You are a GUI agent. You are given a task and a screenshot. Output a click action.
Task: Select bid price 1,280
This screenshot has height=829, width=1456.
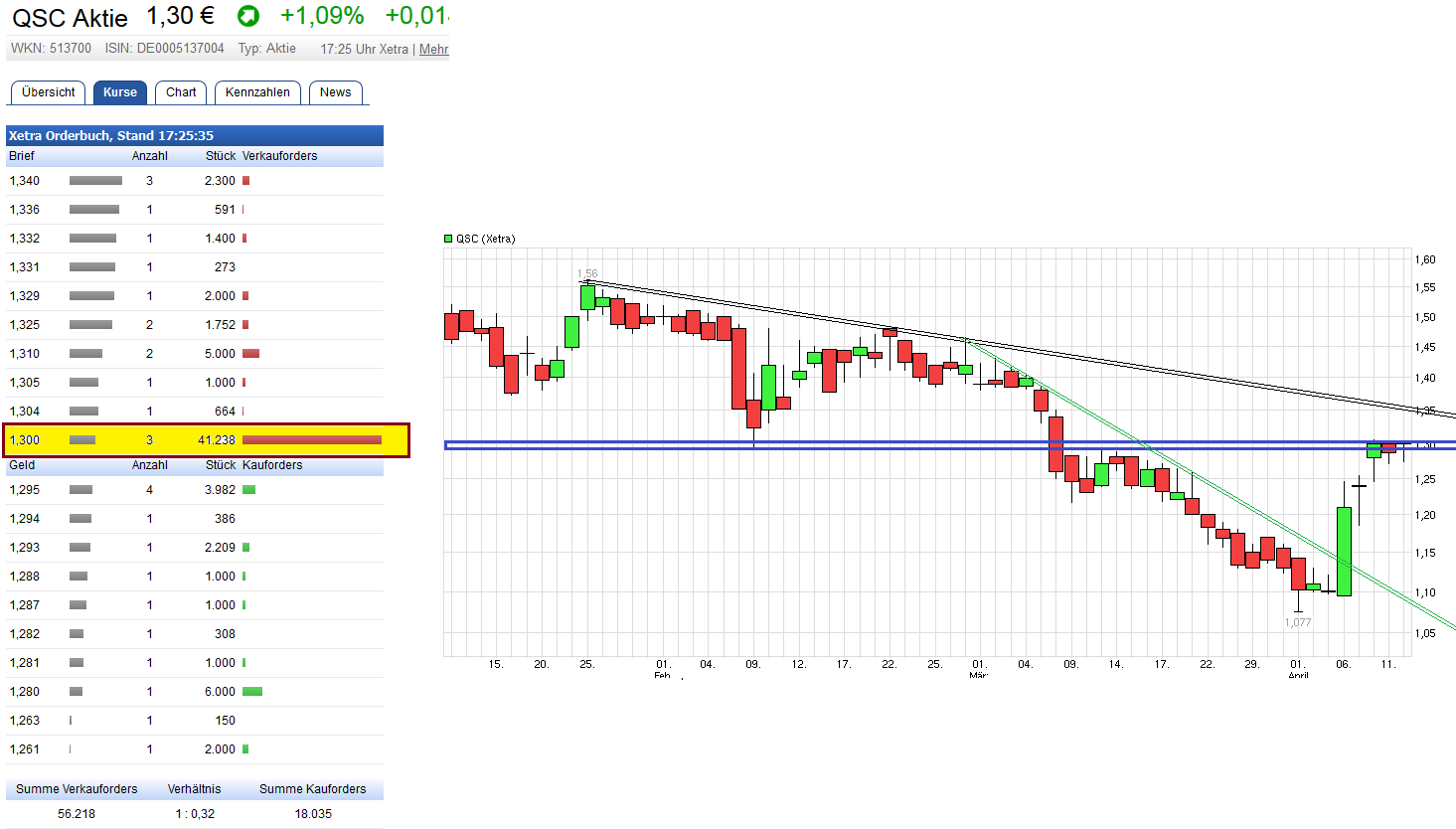pyautogui.click(x=25, y=692)
